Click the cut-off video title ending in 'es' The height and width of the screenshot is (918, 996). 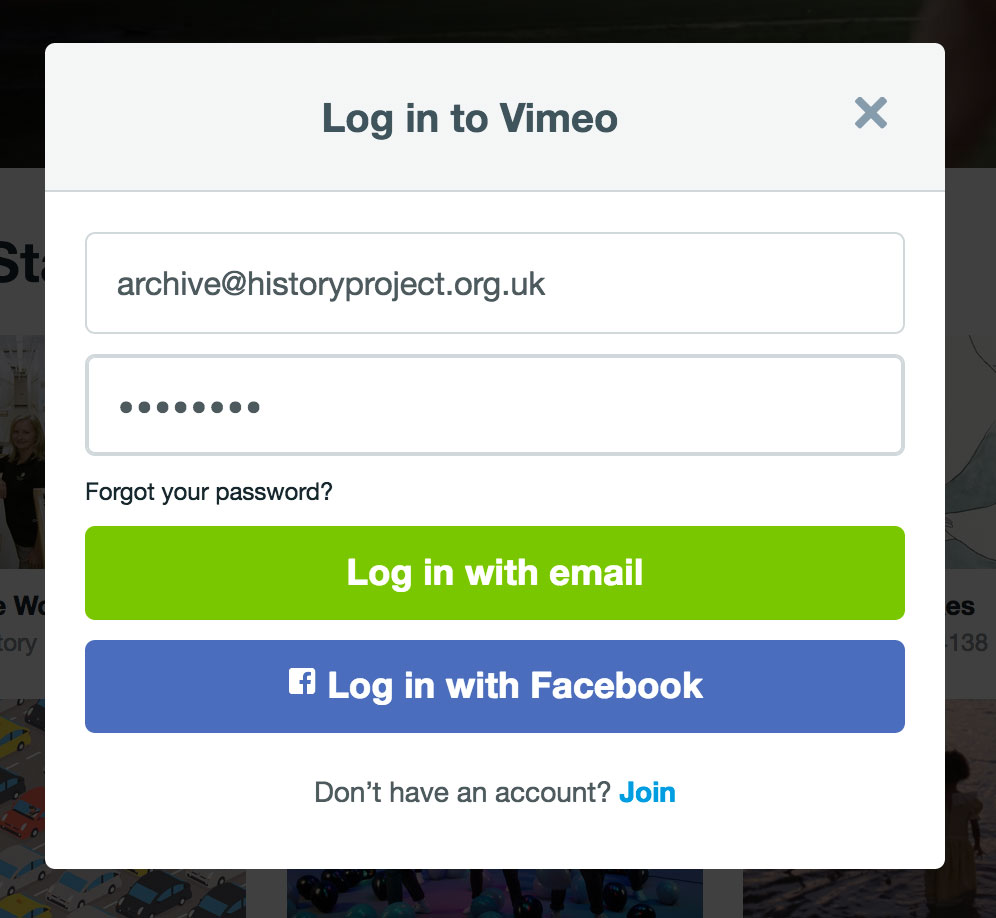click(x=960, y=607)
